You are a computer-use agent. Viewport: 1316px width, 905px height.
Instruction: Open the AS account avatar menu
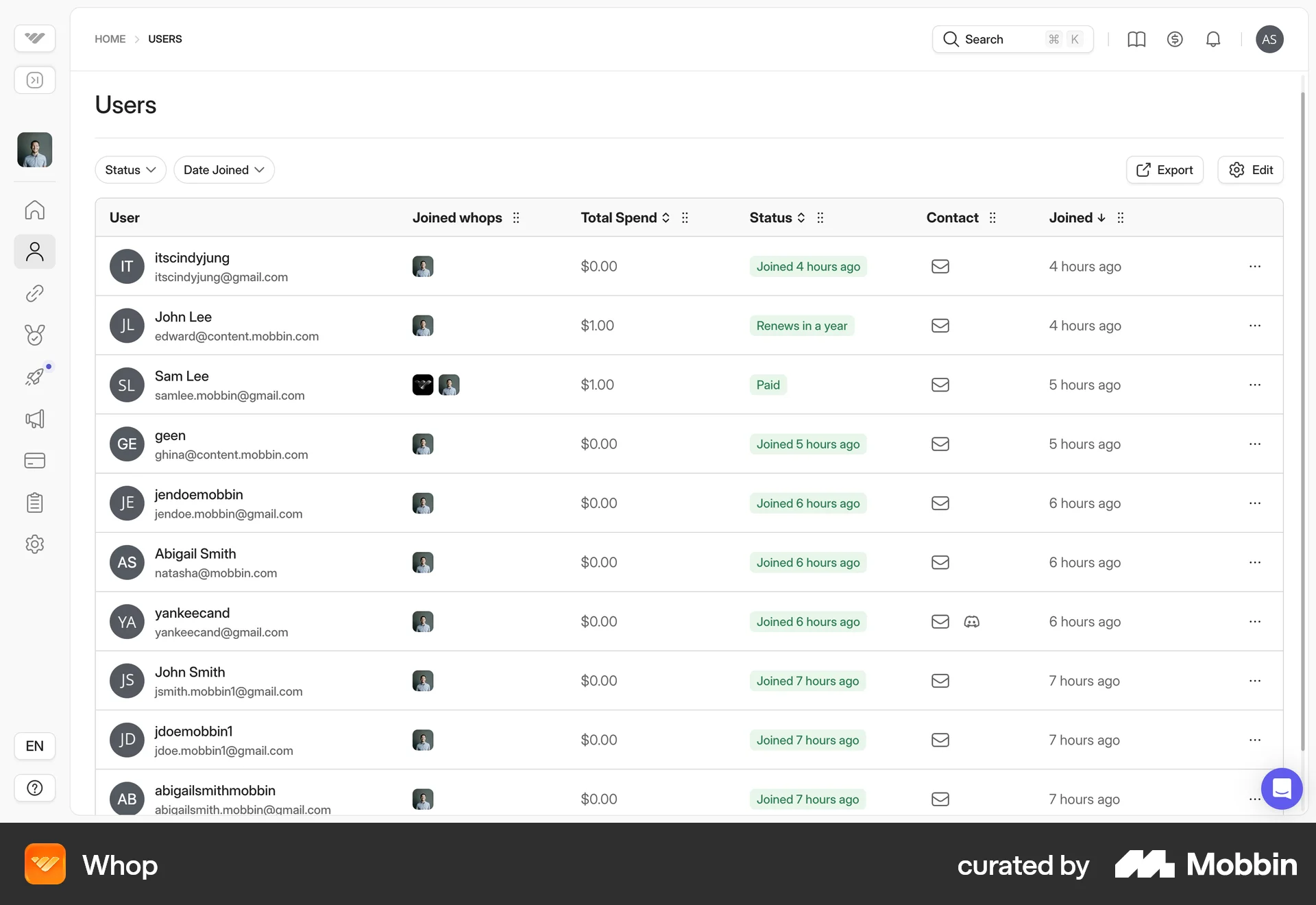(x=1269, y=39)
